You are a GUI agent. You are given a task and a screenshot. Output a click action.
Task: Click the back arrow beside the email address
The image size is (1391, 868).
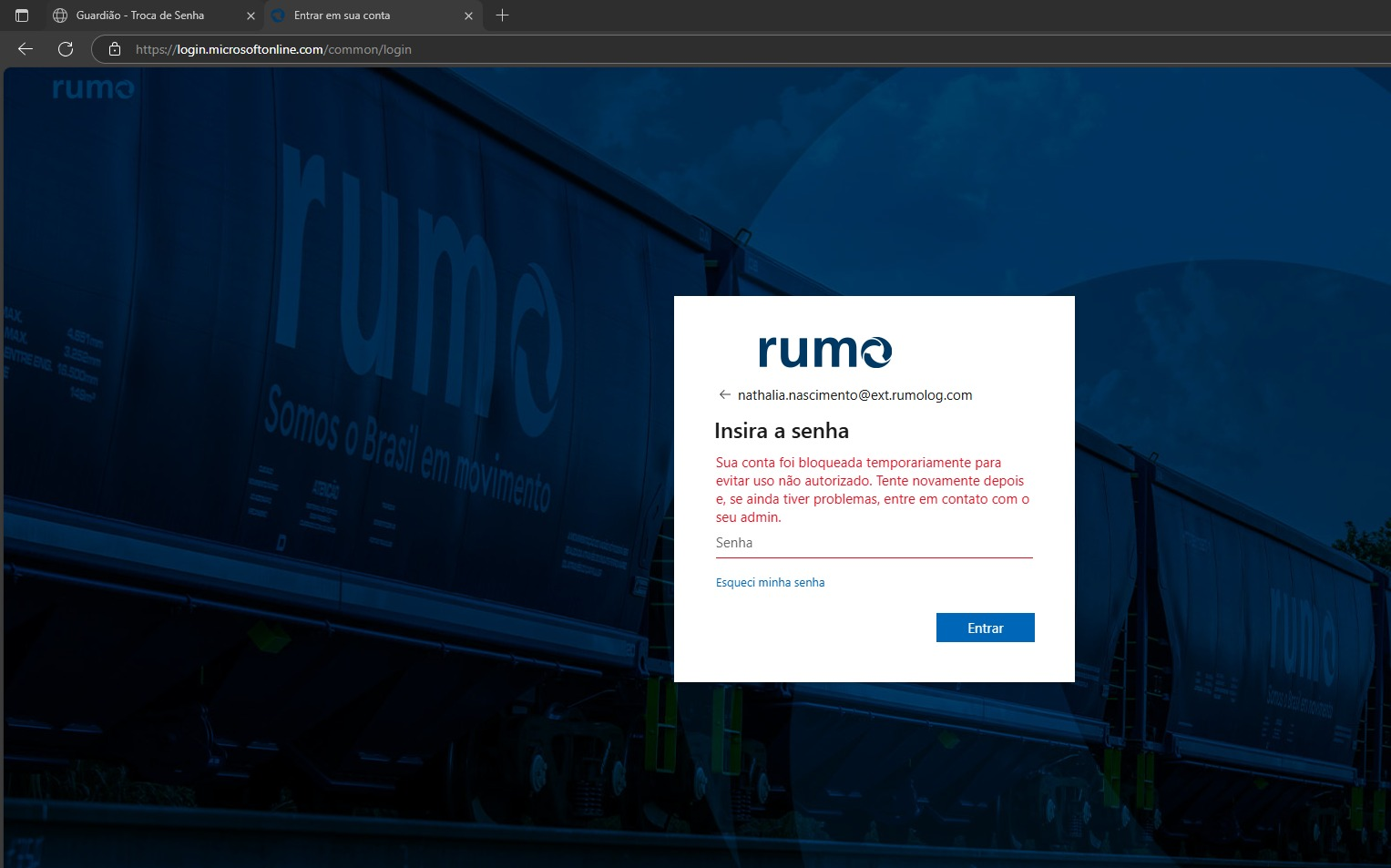pyautogui.click(x=725, y=395)
